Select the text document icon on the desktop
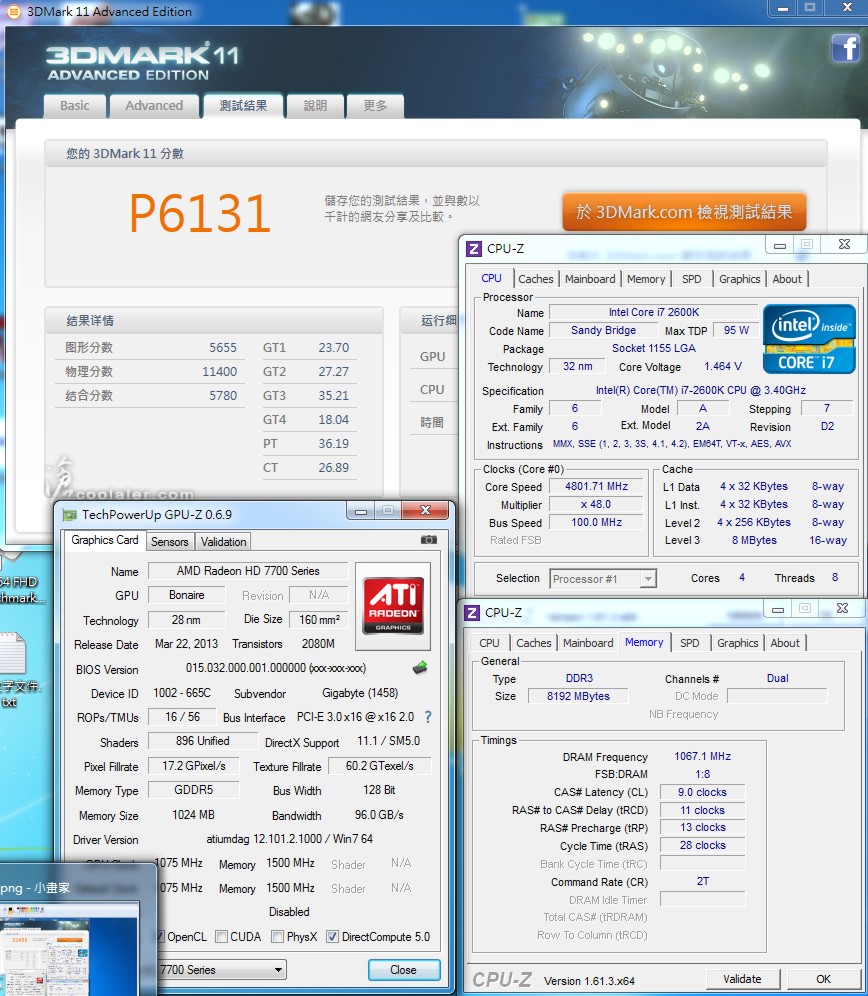Screen dimensions: 868x996 [x=13, y=654]
